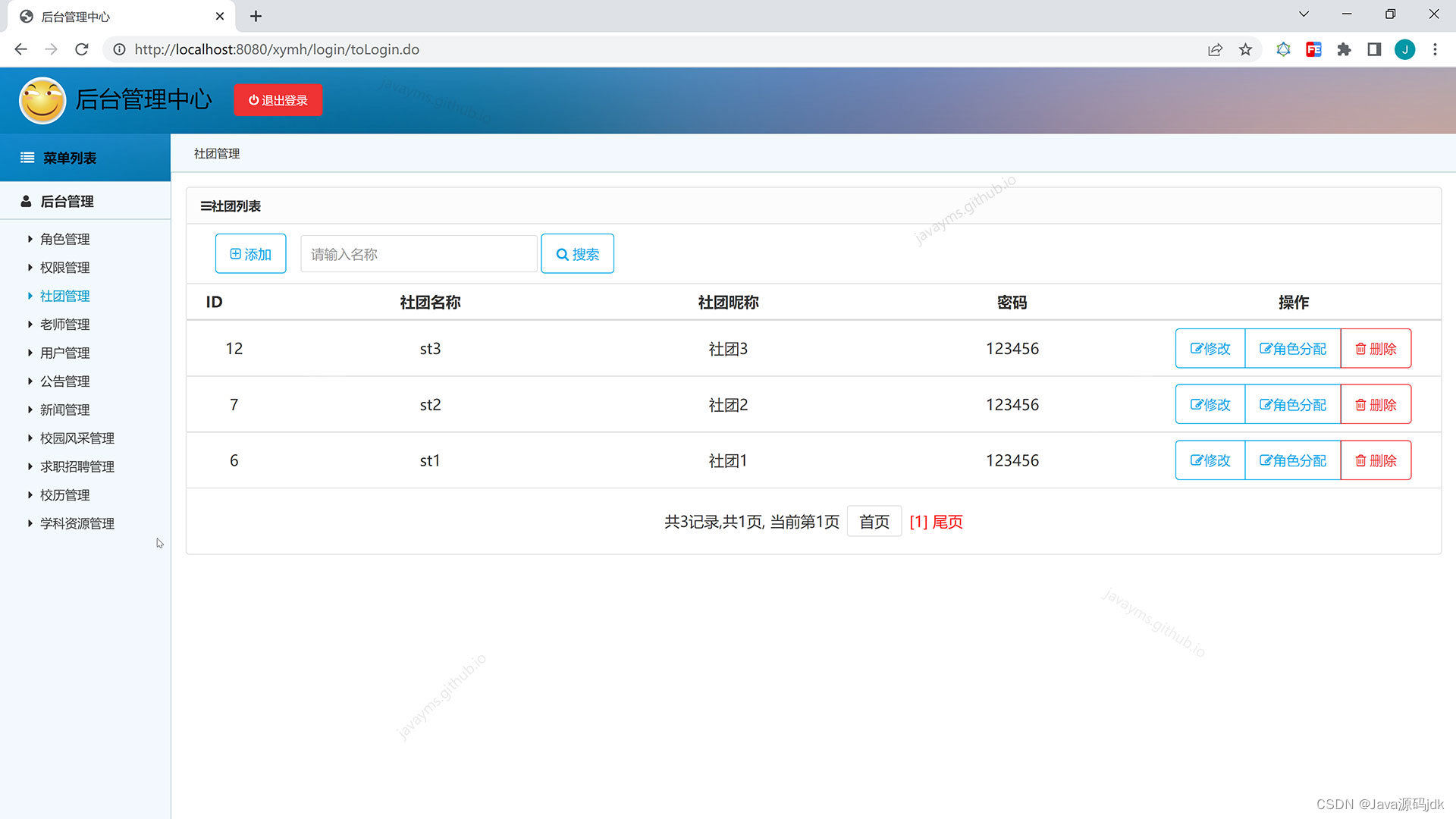1456x819 pixels.
Task: Click the 搜索 search button
Action: [577, 254]
